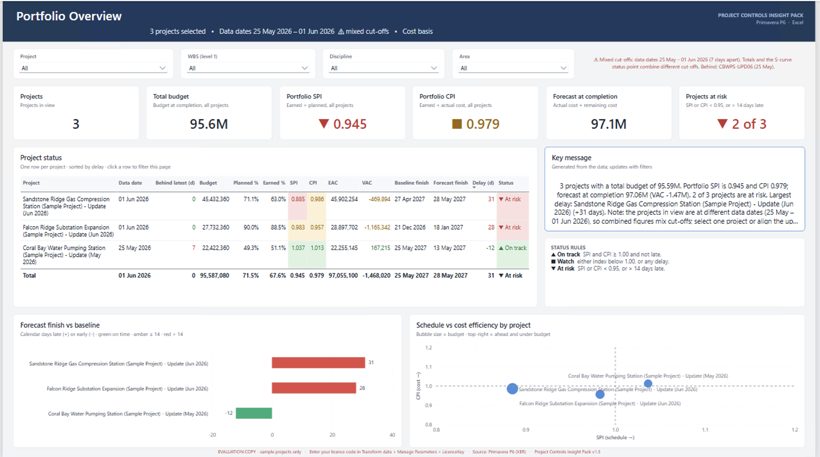
Task: Click the Watch square in Status Rules legend
Action: coord(553,261)
